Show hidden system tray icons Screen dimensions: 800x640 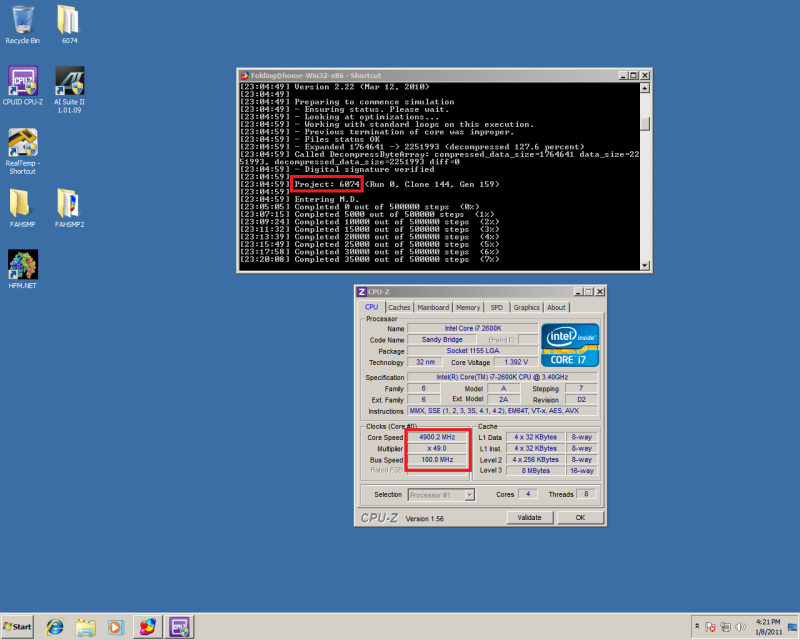coord(697,626)
